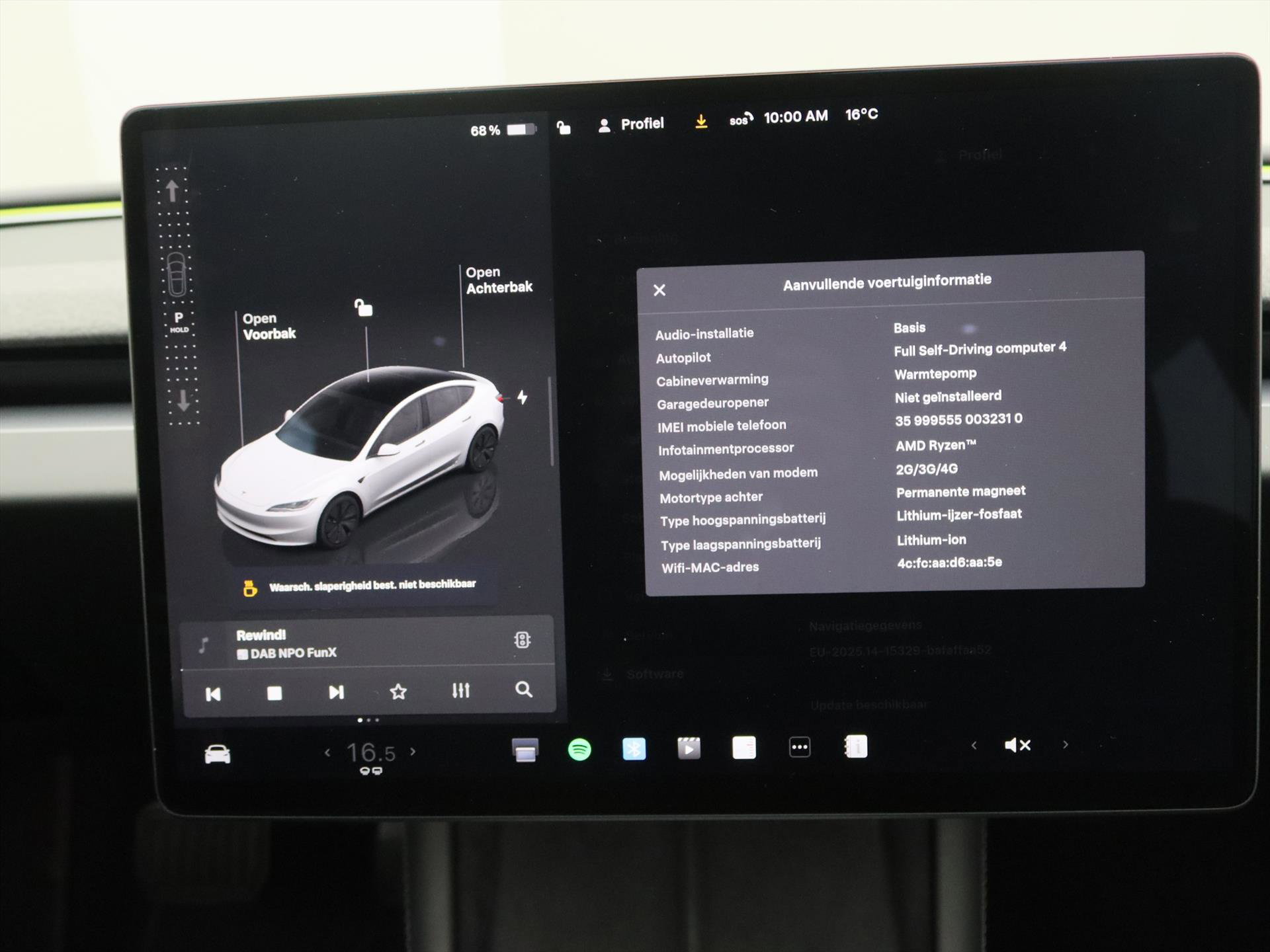Tap the P HOLD park indicator

point(179,322)
